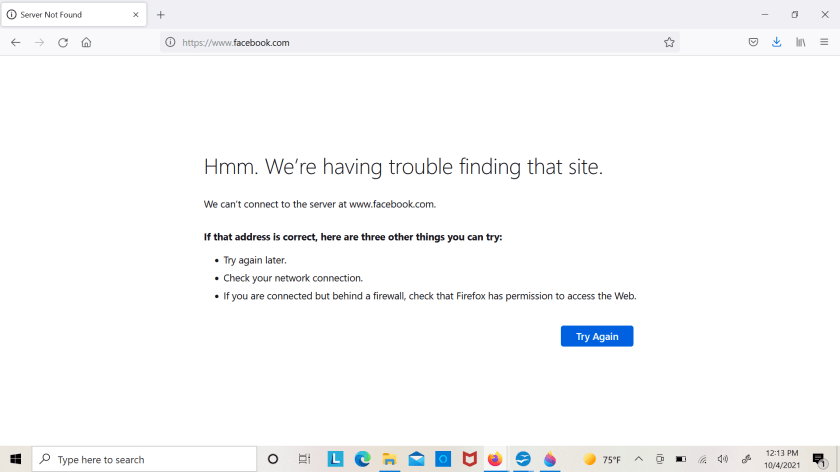Show the Downloads panel
Screen dimensions: 840x472
776,43
